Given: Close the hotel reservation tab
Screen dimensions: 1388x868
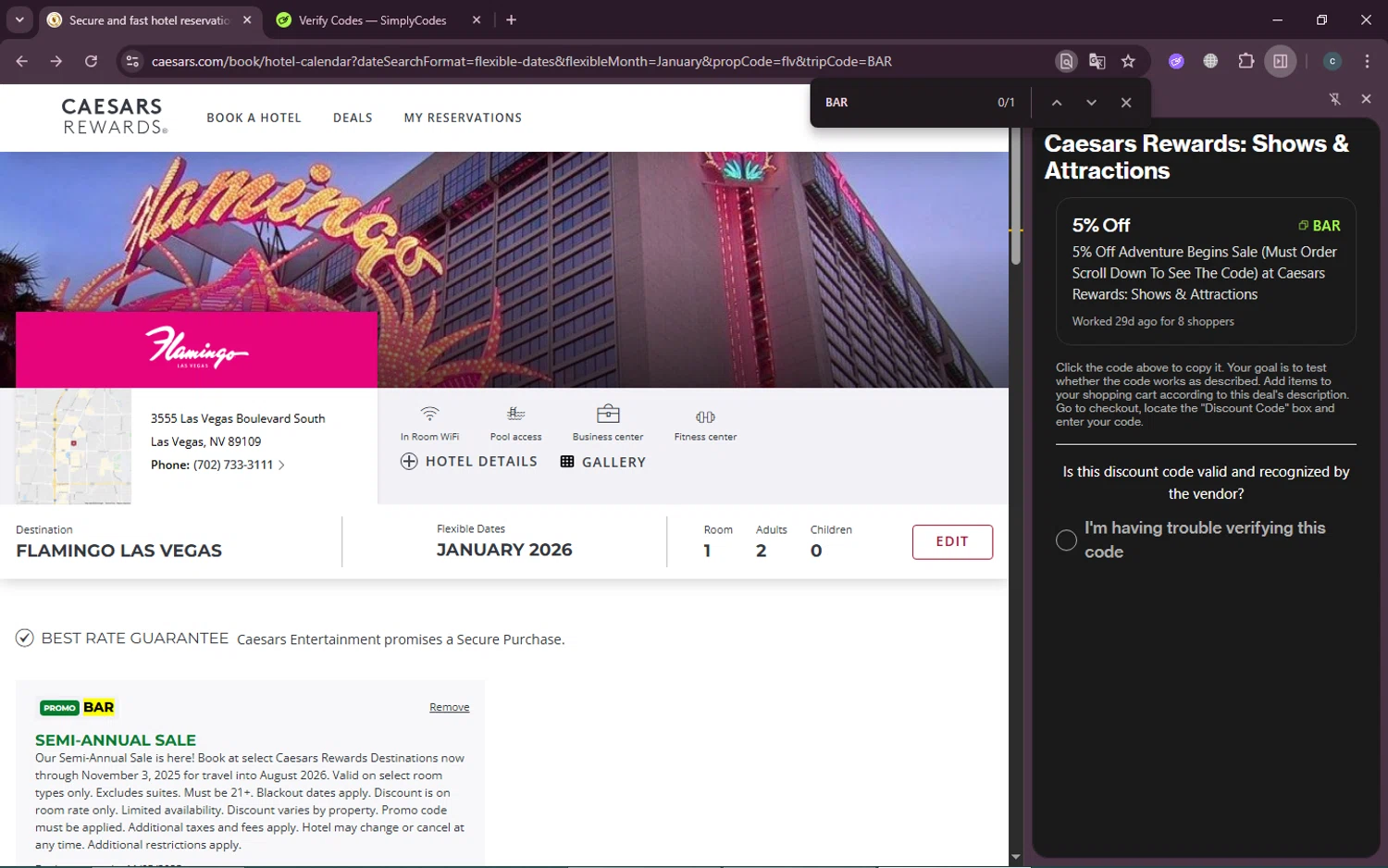Looking at the screenshot, I should (x=247, y=20).
